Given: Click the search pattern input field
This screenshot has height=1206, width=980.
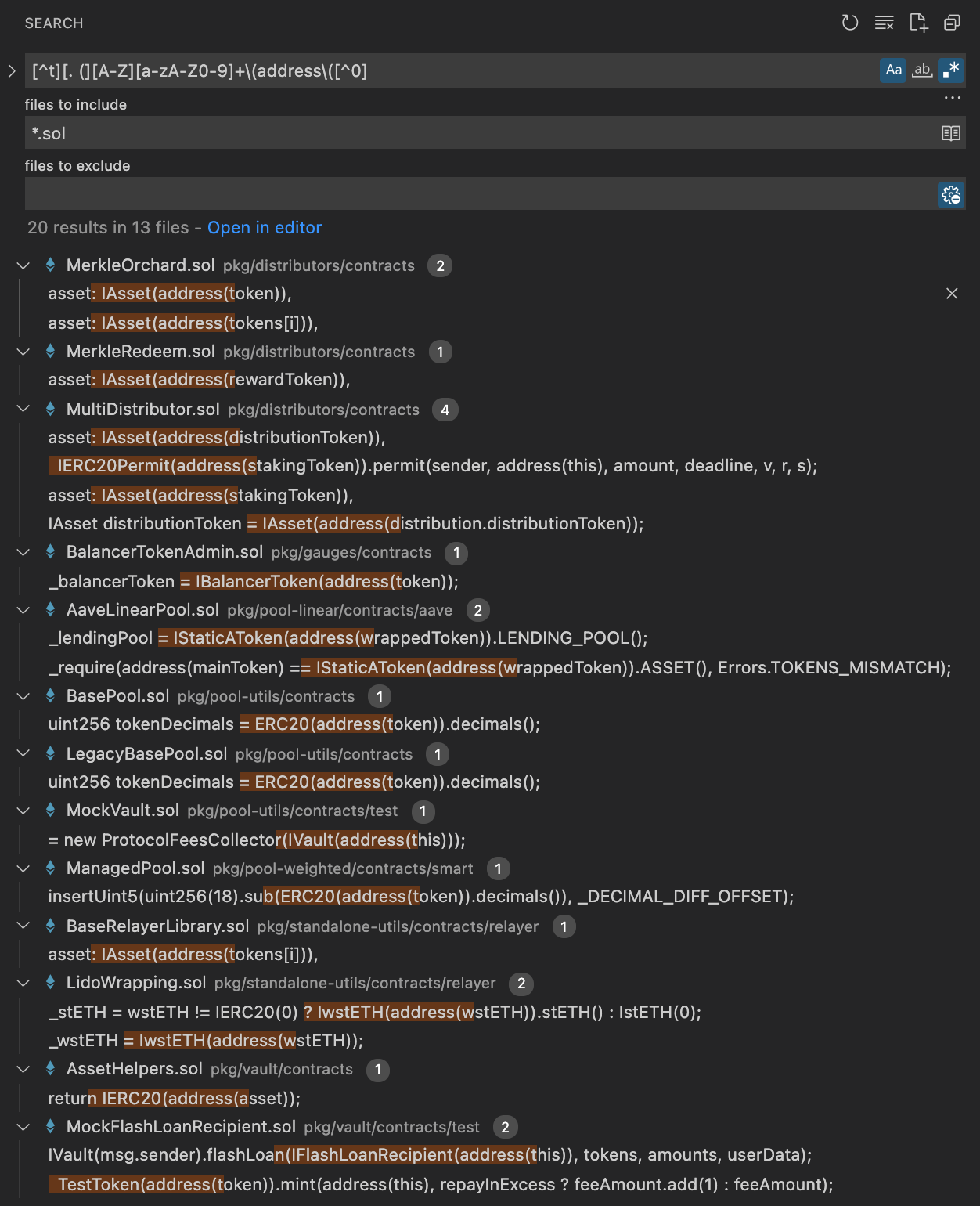Looking at the screenshot, I should click(x=452, y=70).
